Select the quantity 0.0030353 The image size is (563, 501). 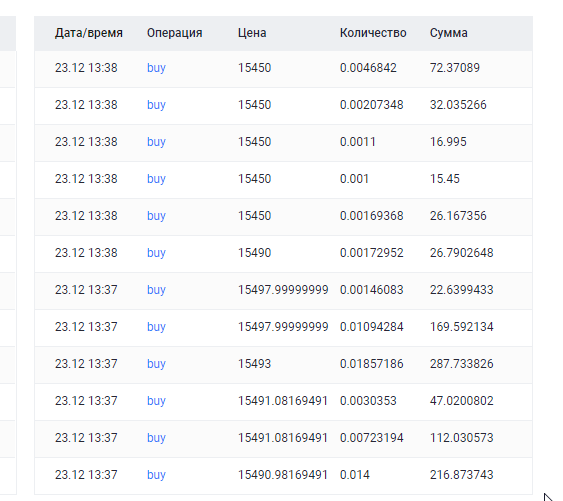tap(368, 401)
